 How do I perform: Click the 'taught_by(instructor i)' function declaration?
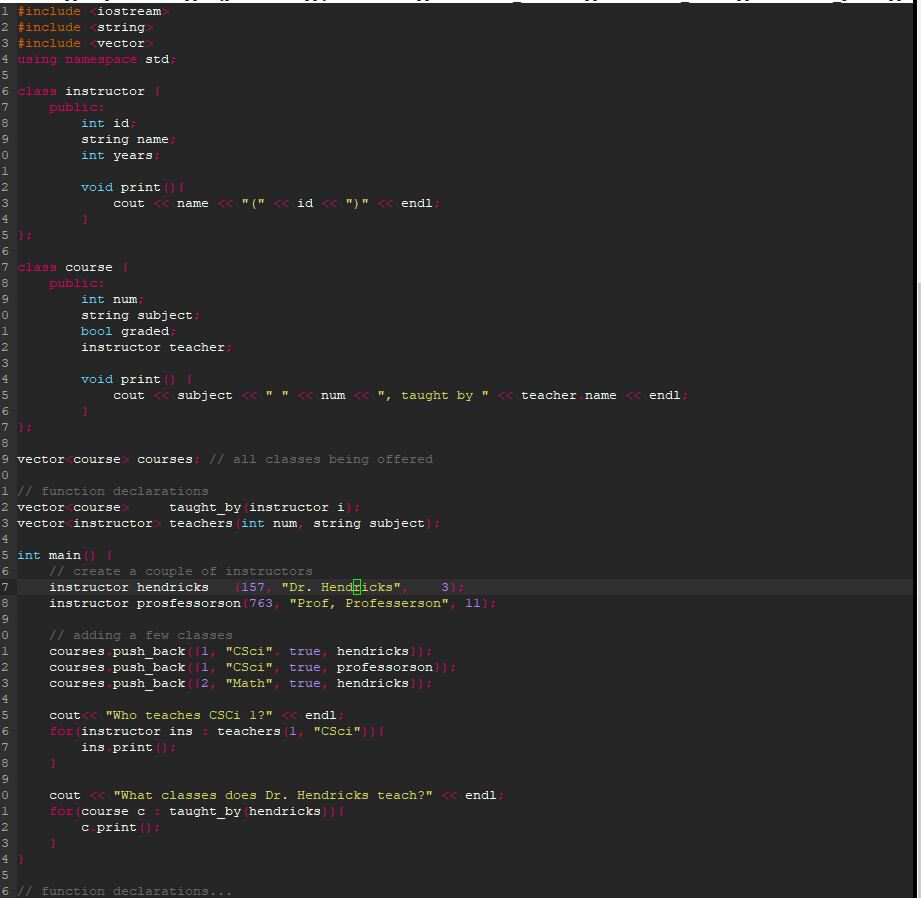click(x=263, y=507)
